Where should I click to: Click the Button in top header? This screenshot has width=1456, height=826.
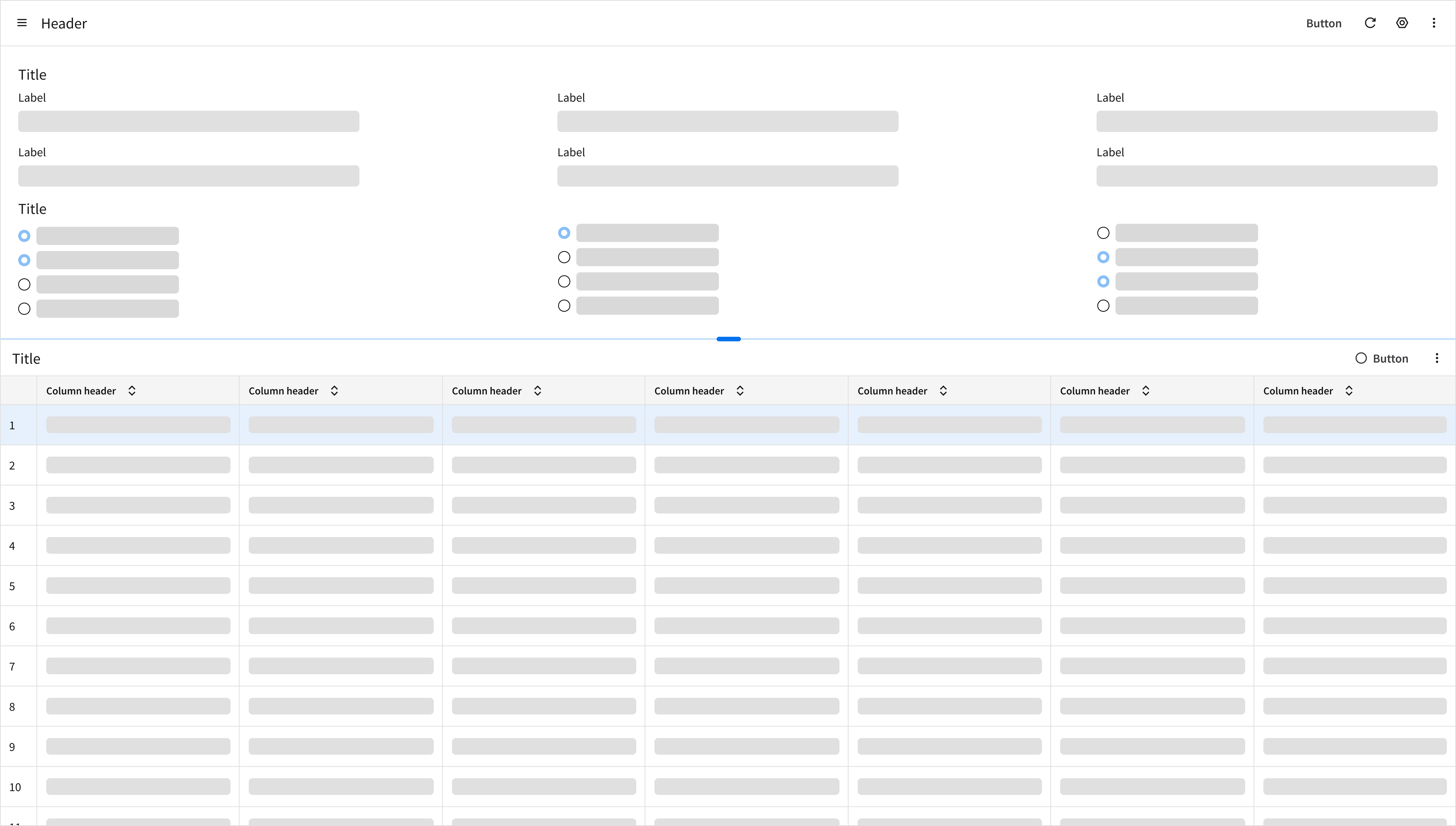[x=1323, y=23]
